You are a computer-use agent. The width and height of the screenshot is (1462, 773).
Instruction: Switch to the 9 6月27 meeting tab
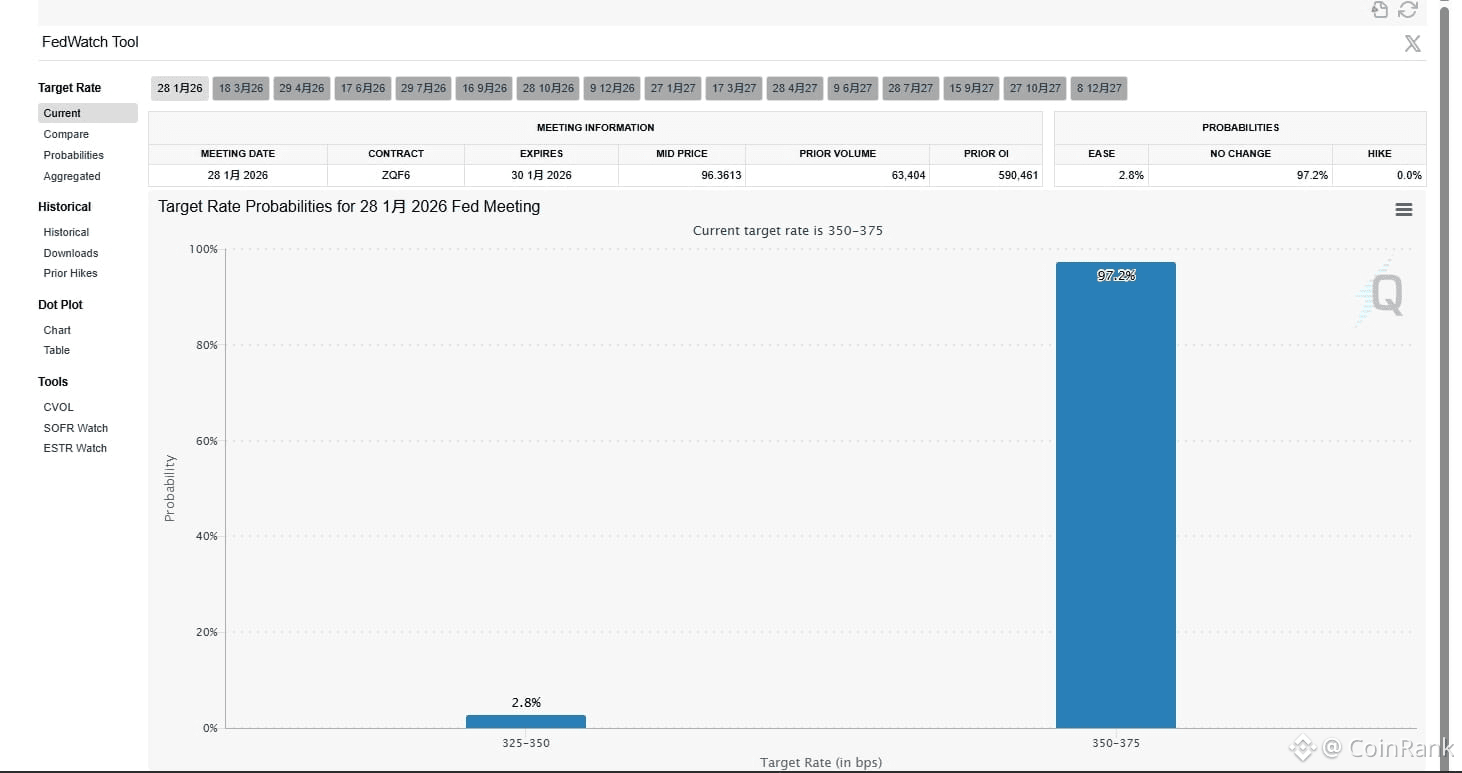pos(852,88)
